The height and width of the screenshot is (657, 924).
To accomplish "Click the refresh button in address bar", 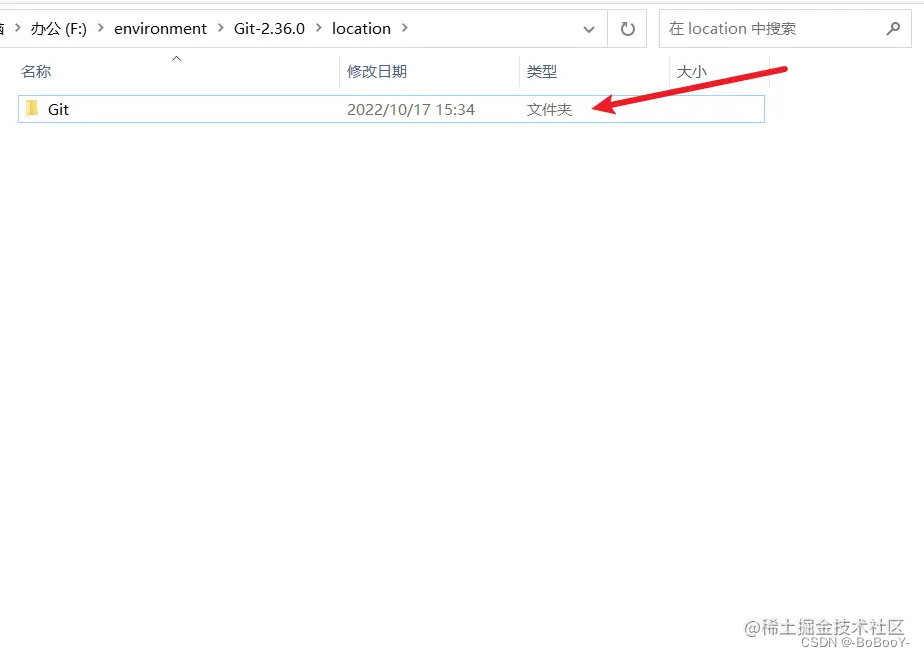I will click(628, 28).
